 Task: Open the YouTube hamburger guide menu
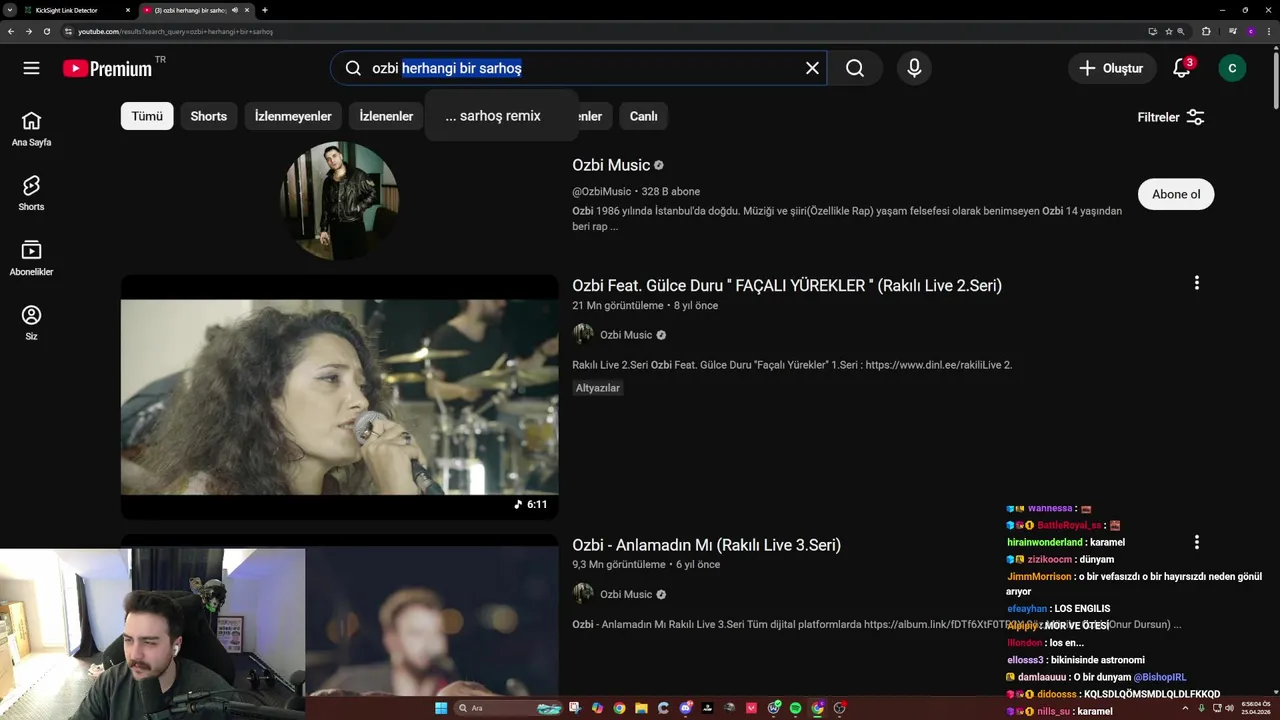pyautogui.click(x=31, y=68)
